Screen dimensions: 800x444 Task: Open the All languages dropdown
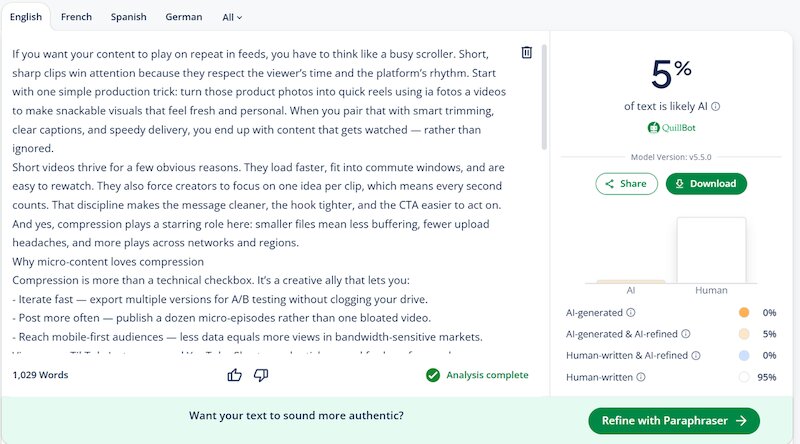point(232,17)
